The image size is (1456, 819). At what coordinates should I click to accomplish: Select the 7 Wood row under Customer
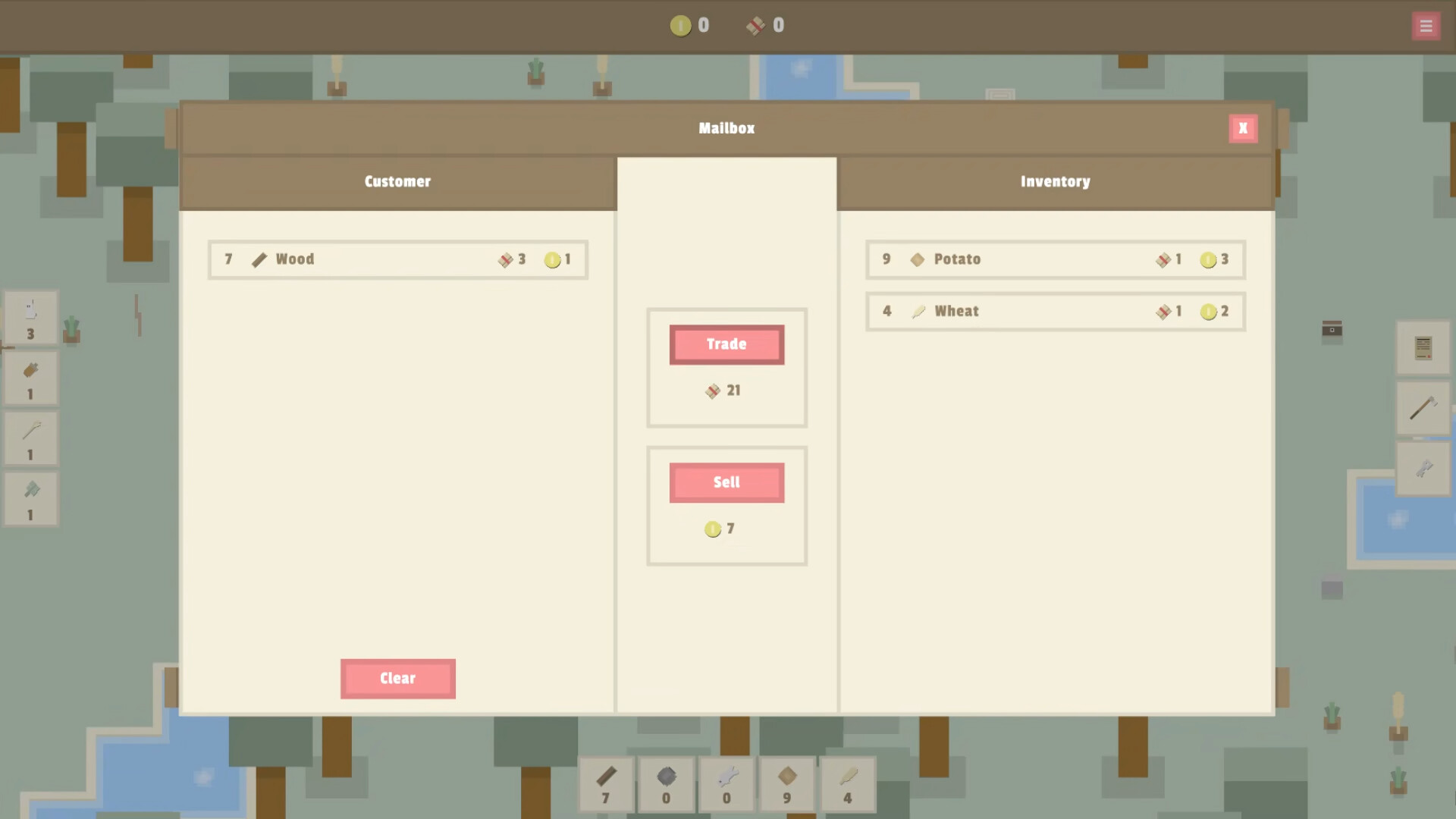(397, 259)
